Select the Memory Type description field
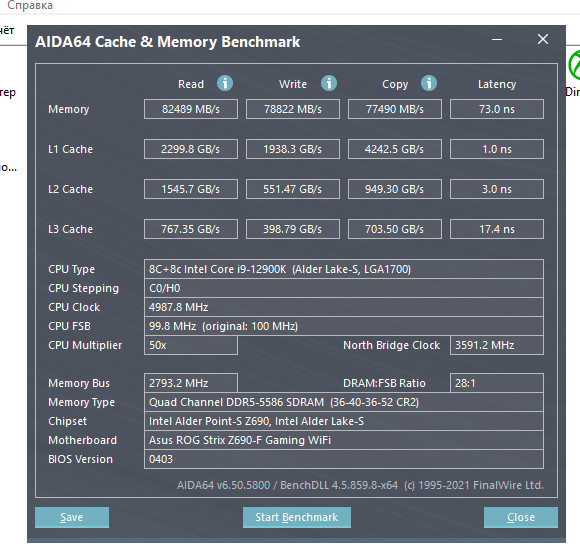580x553 pixels. click(x=344, y=402)
